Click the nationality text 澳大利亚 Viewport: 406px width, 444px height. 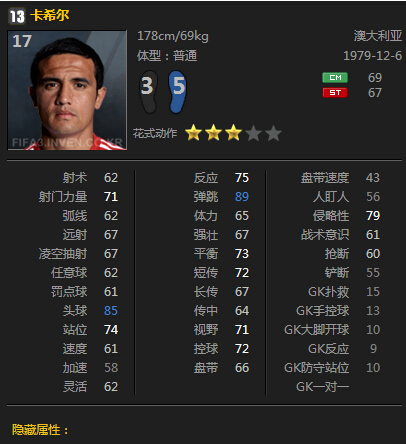[378, 36]
